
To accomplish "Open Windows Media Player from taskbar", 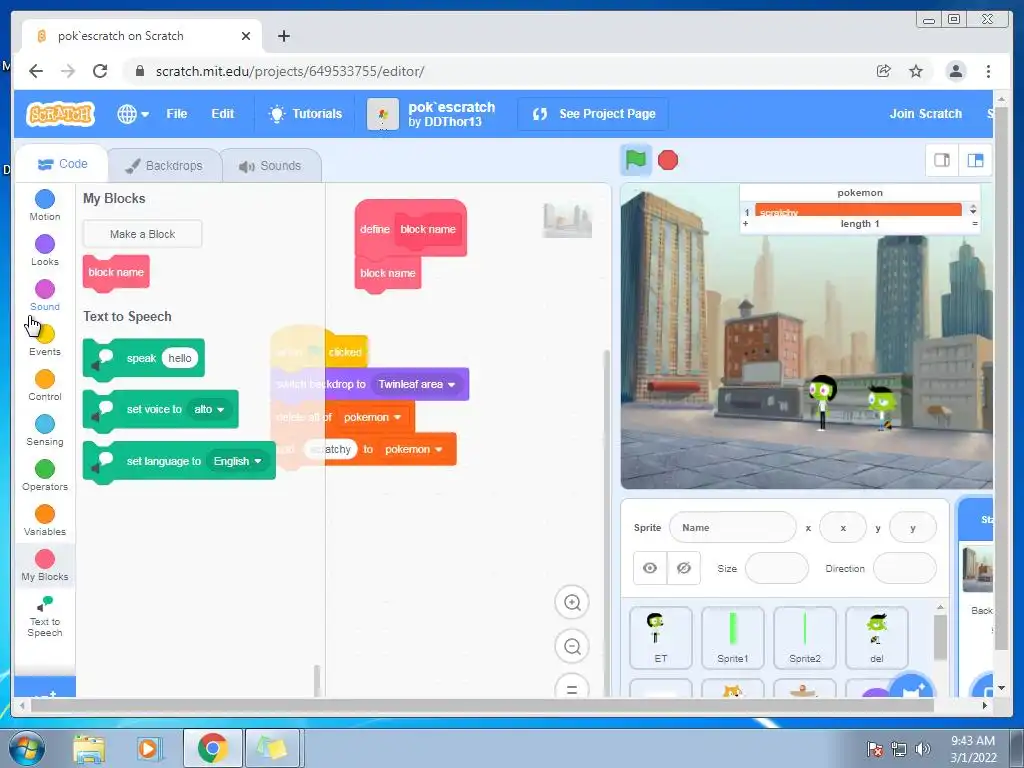I will point(148,748).
